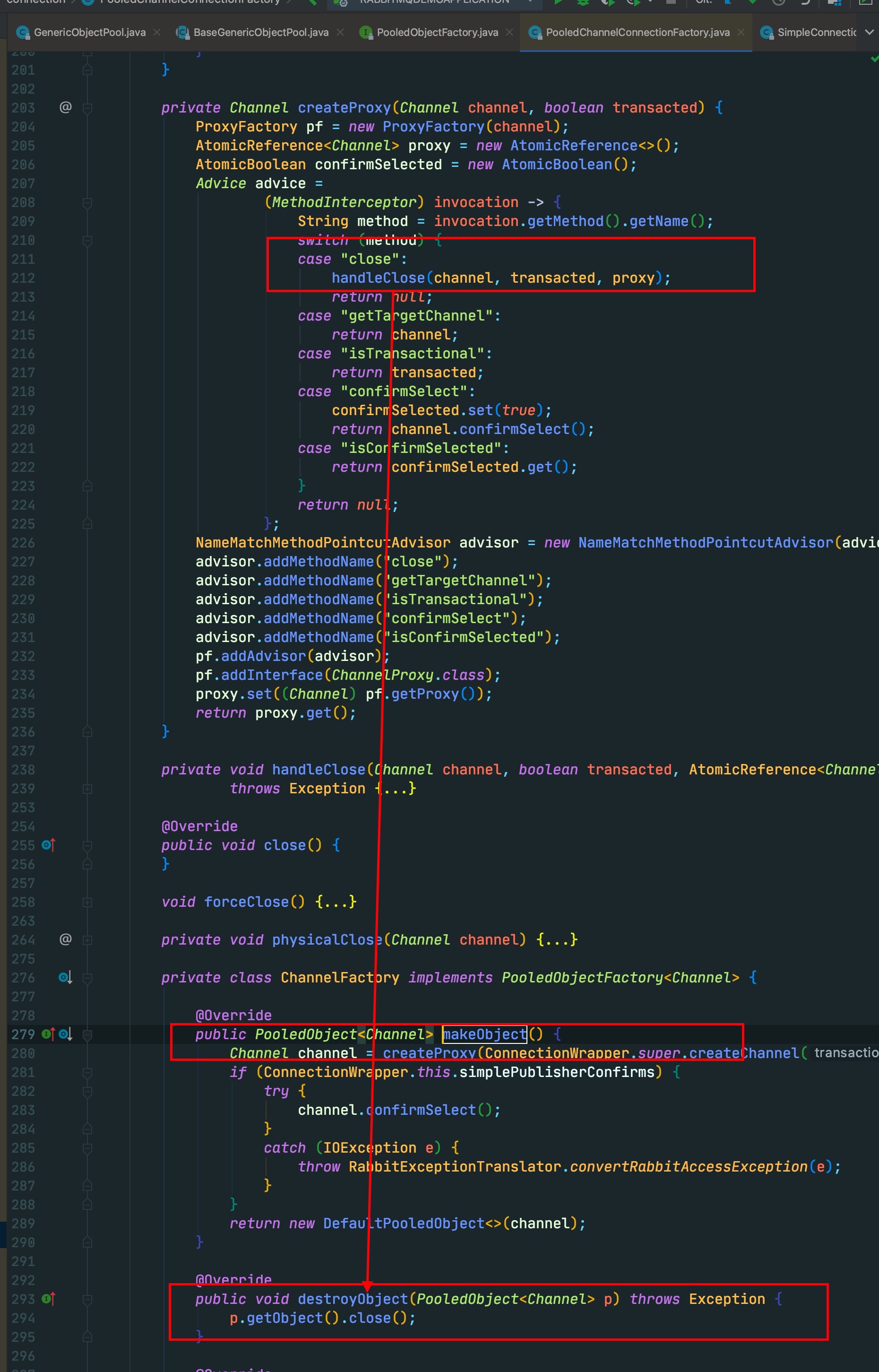Click the green implements icon on line 279
Image resolution: width=879 pixels, height=1372 pixels.
coord(48,1034)
